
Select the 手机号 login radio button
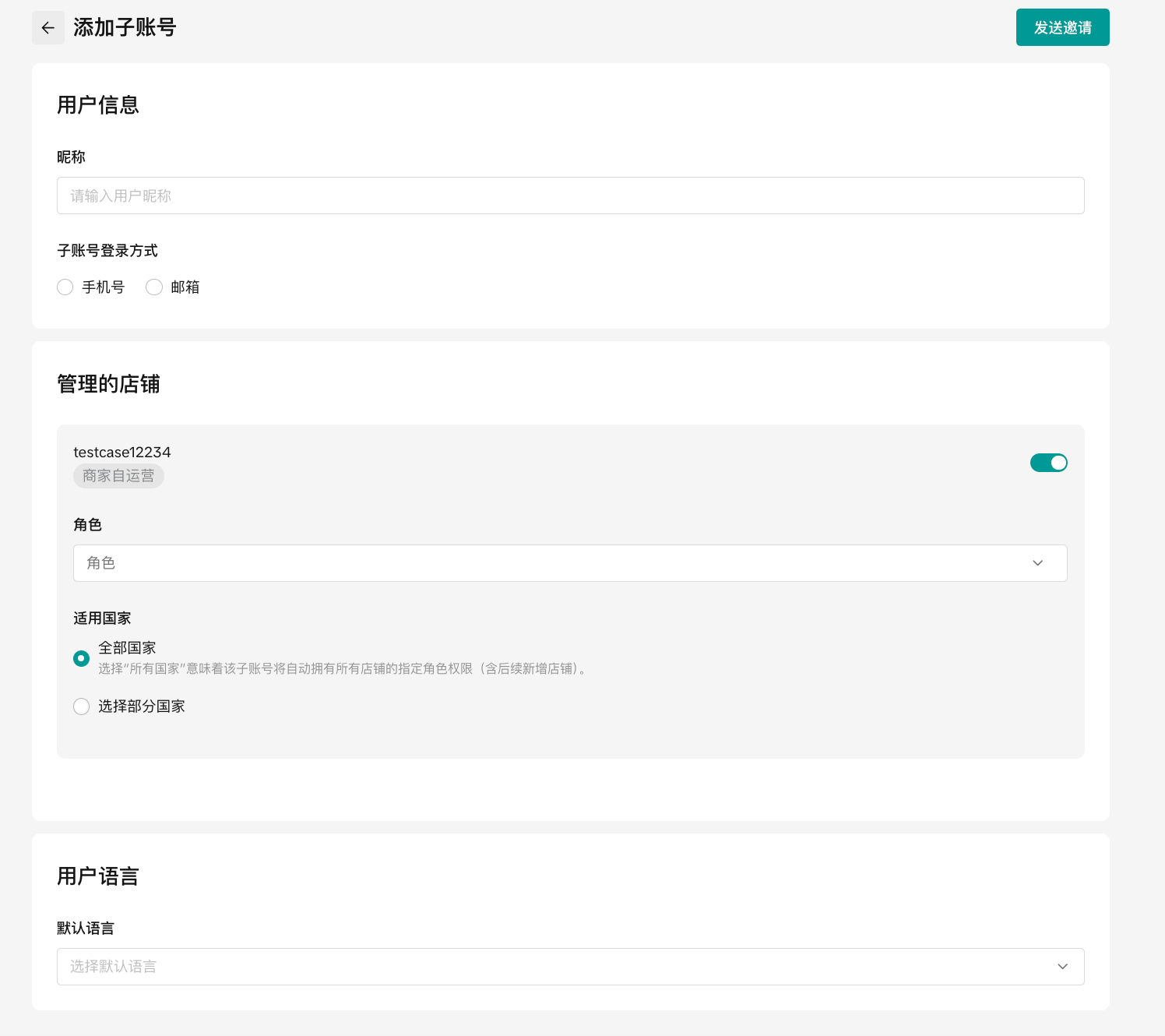(65, 287)
